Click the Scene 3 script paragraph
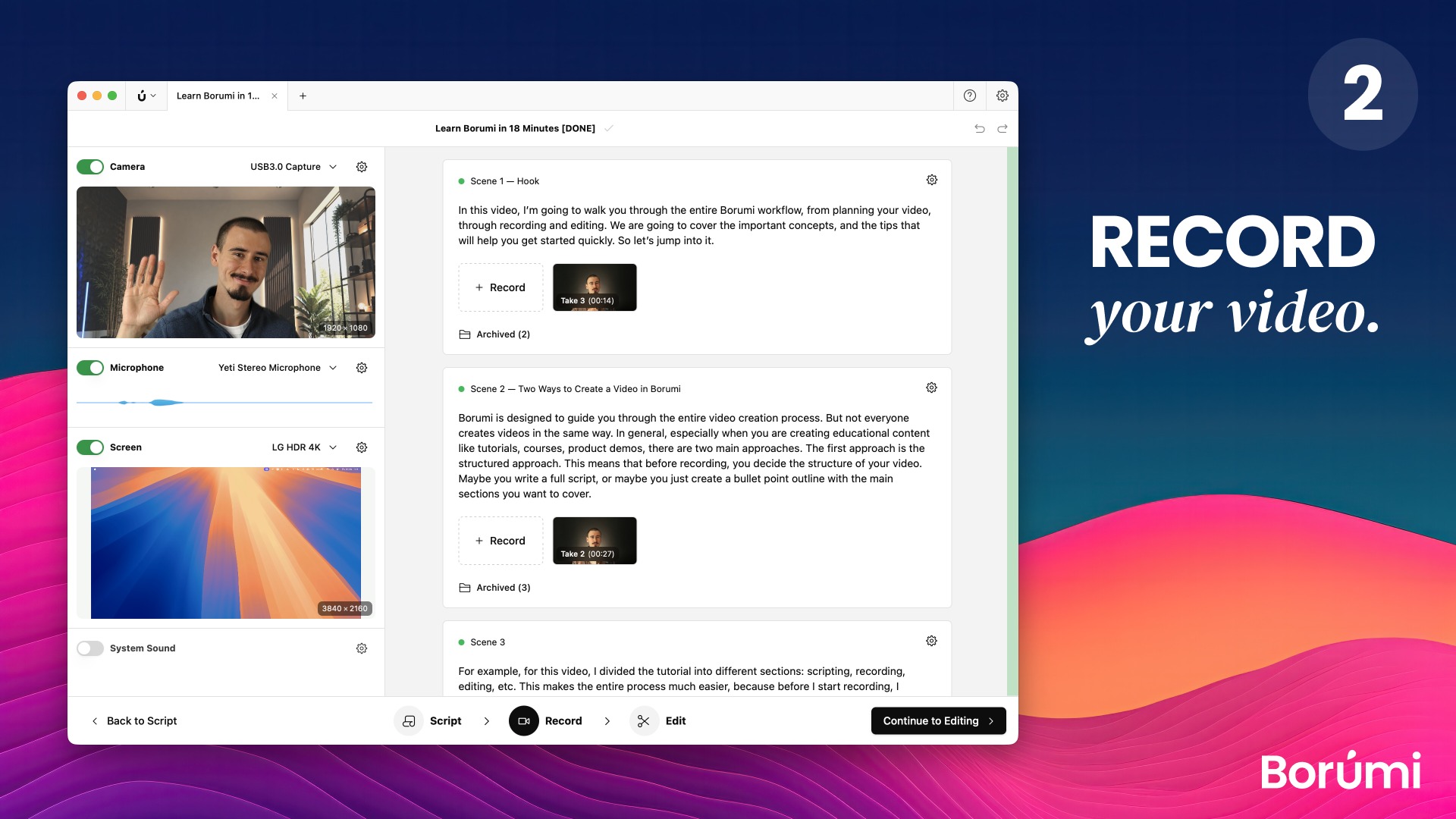The height and width of the screenshot is (819, 1456). (x=682, y=679)
